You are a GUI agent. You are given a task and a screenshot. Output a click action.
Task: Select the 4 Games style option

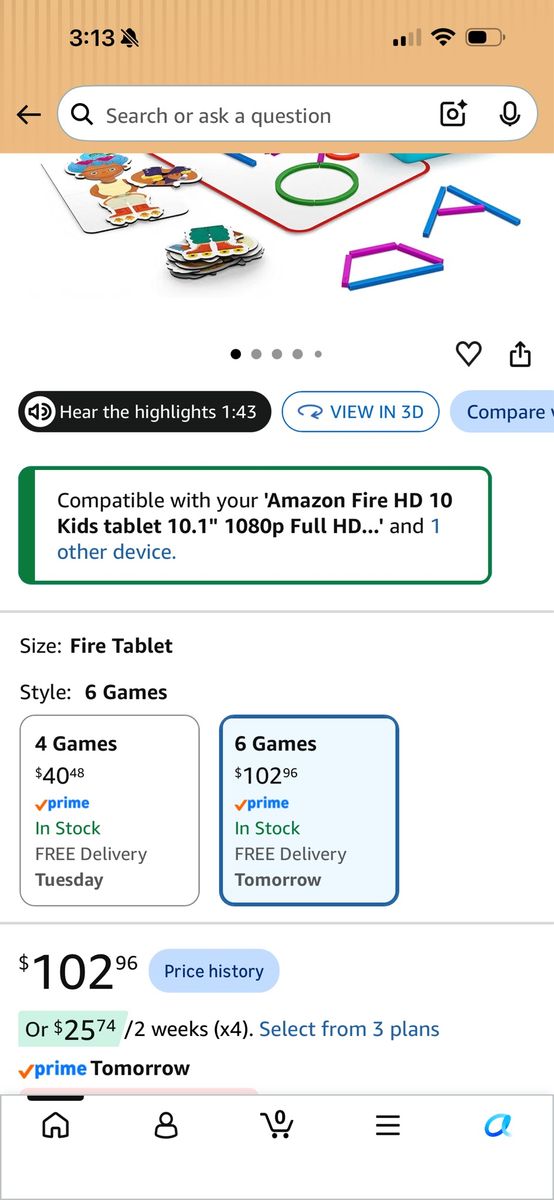tap(110, 811)
